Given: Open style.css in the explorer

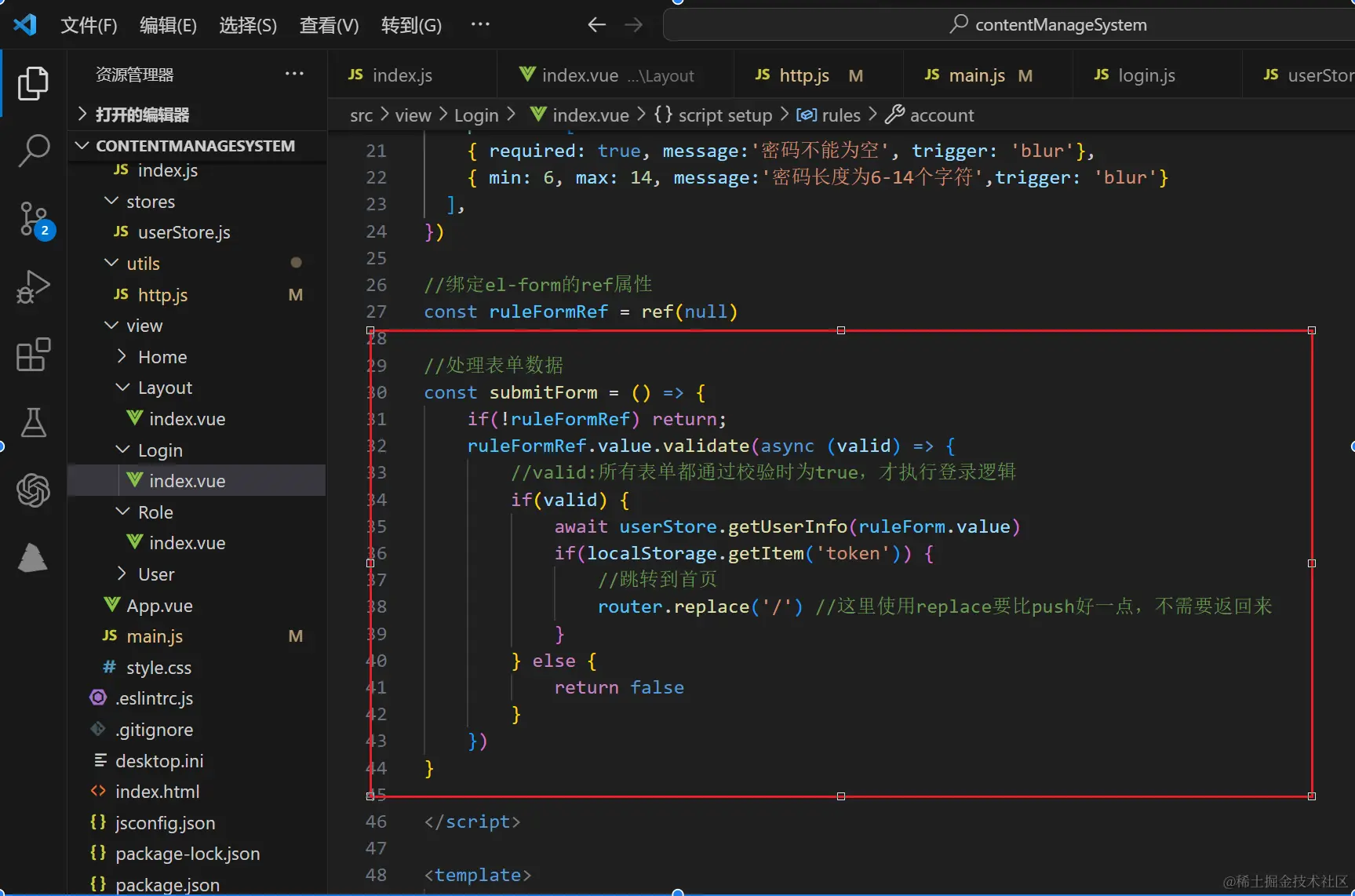Looking at the screenshot, I should point(196,668).
